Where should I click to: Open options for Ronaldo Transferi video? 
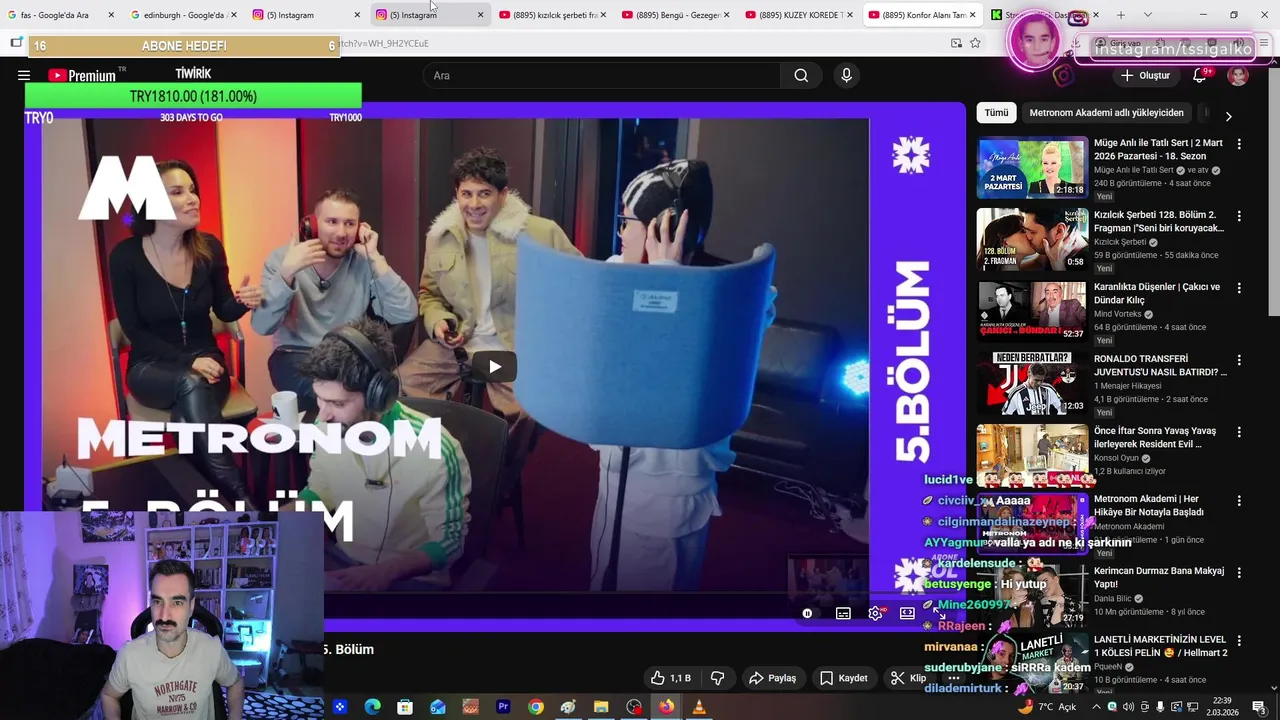coord(1239,360)
